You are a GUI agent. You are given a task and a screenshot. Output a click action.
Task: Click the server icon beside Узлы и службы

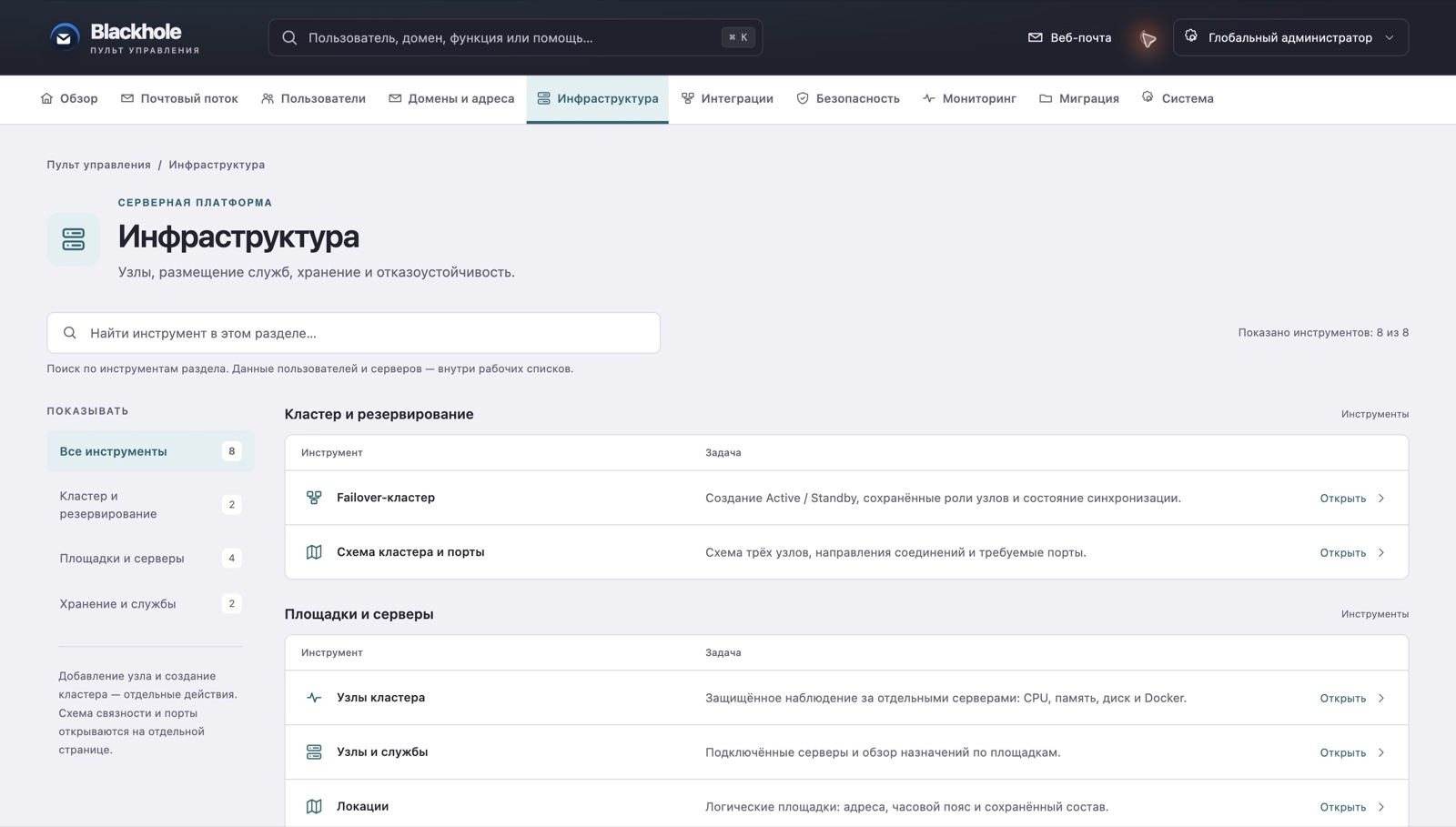coord(314,752)
